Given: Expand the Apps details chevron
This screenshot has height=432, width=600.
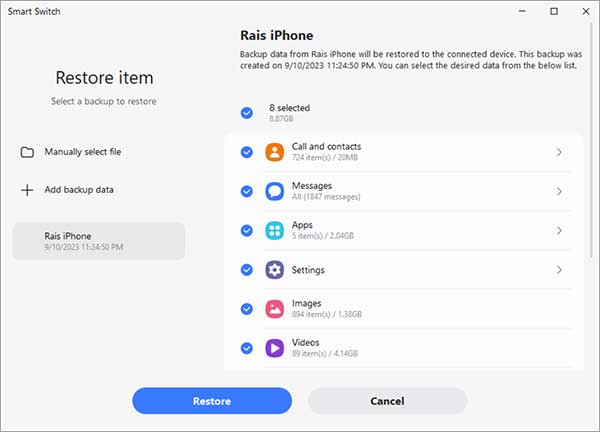Looking at the screenshot, I should 559,230.
